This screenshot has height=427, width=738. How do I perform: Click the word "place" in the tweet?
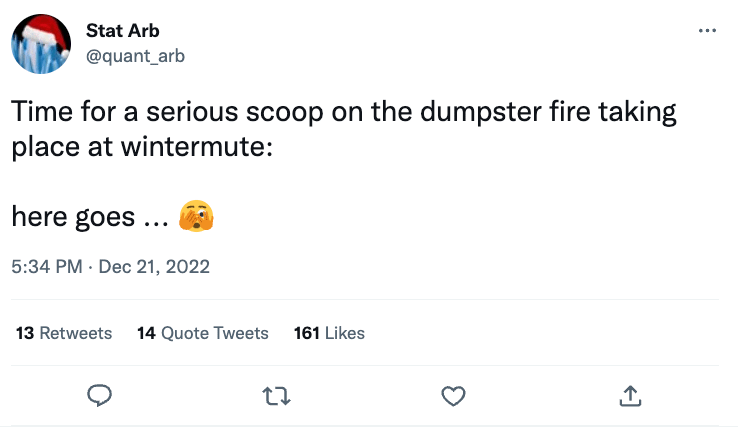point(41,145)
